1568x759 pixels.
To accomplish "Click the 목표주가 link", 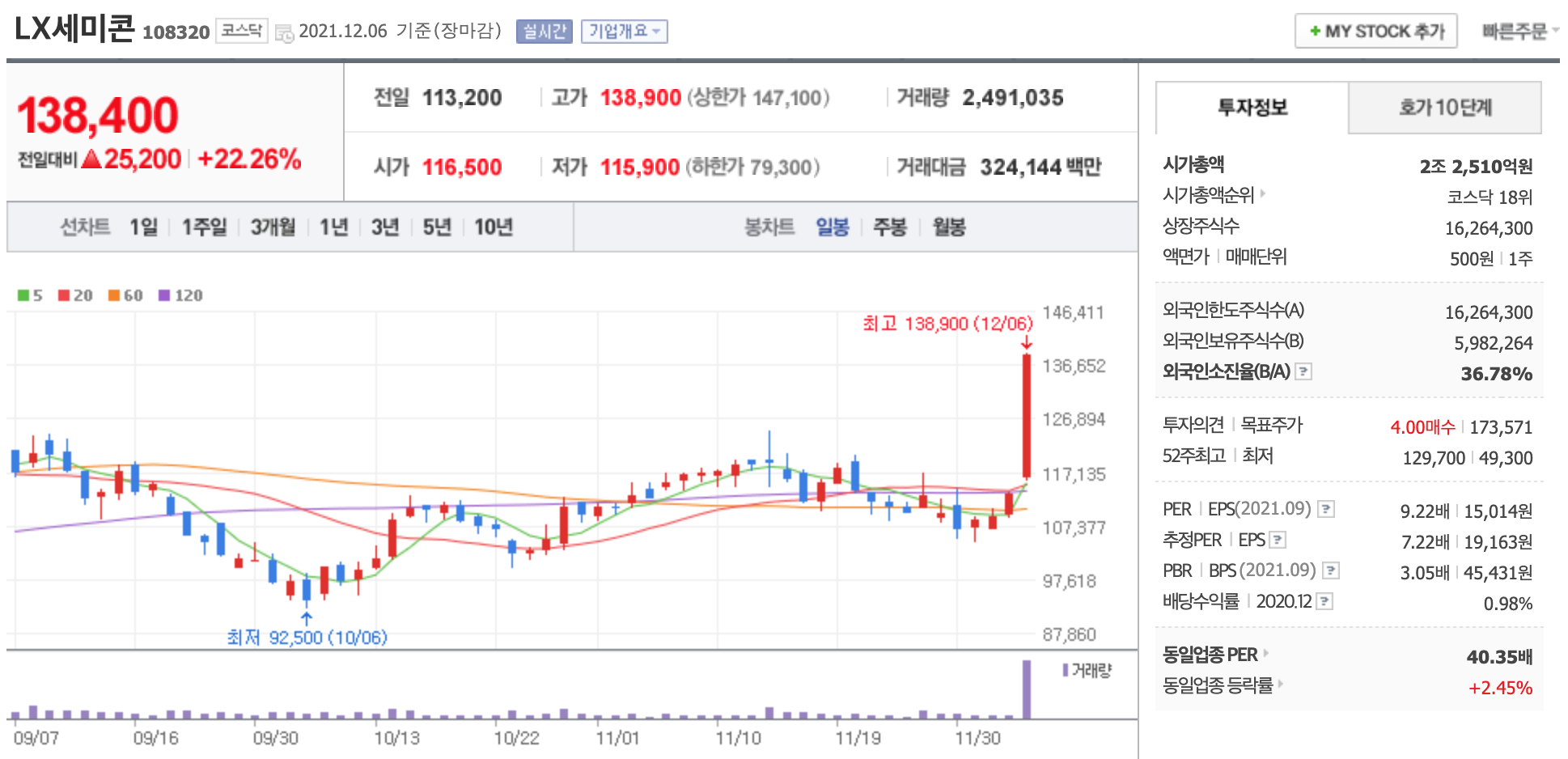I will tap(1272, 425).
